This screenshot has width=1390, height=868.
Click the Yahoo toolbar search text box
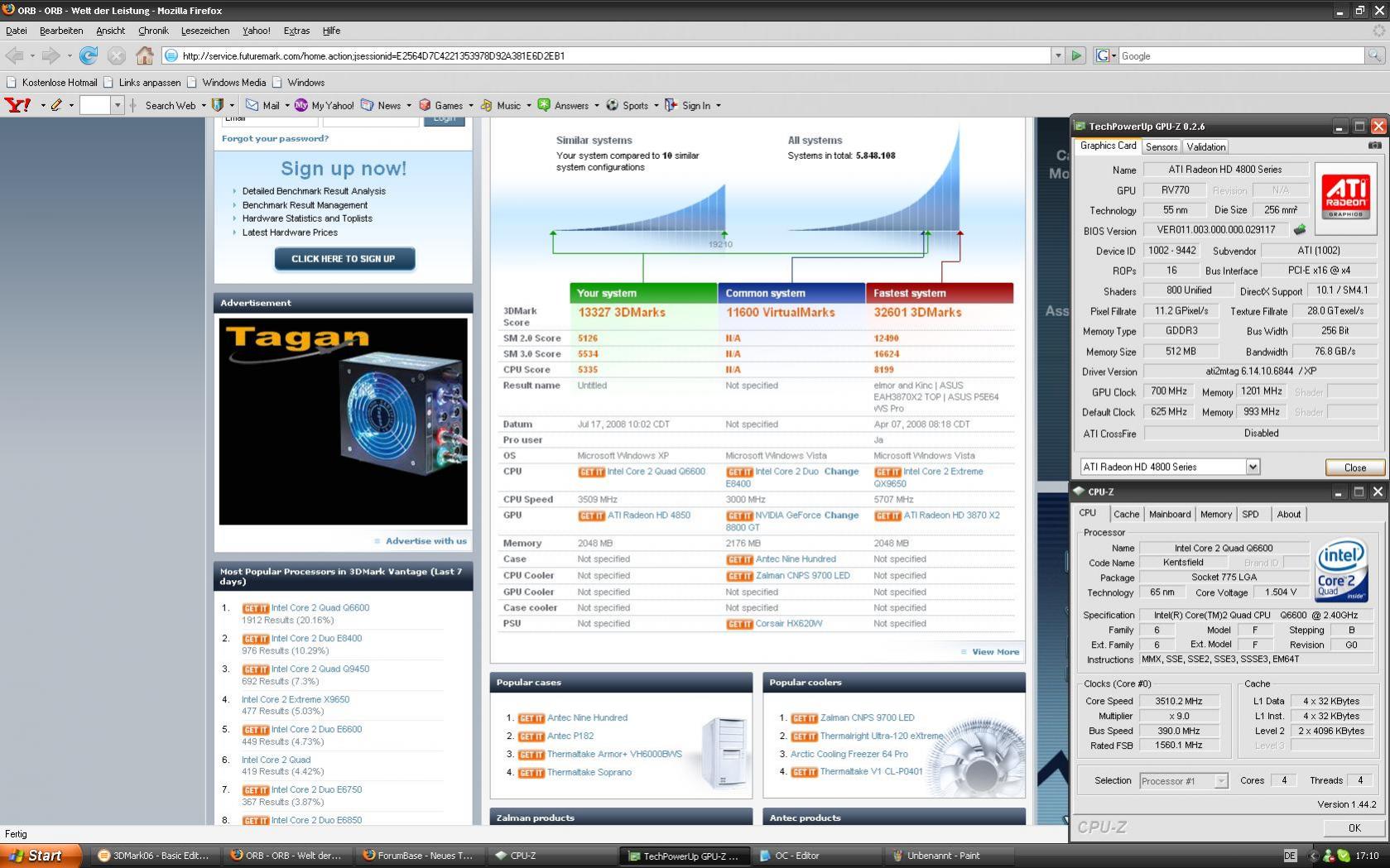click(x=94, y=105)
